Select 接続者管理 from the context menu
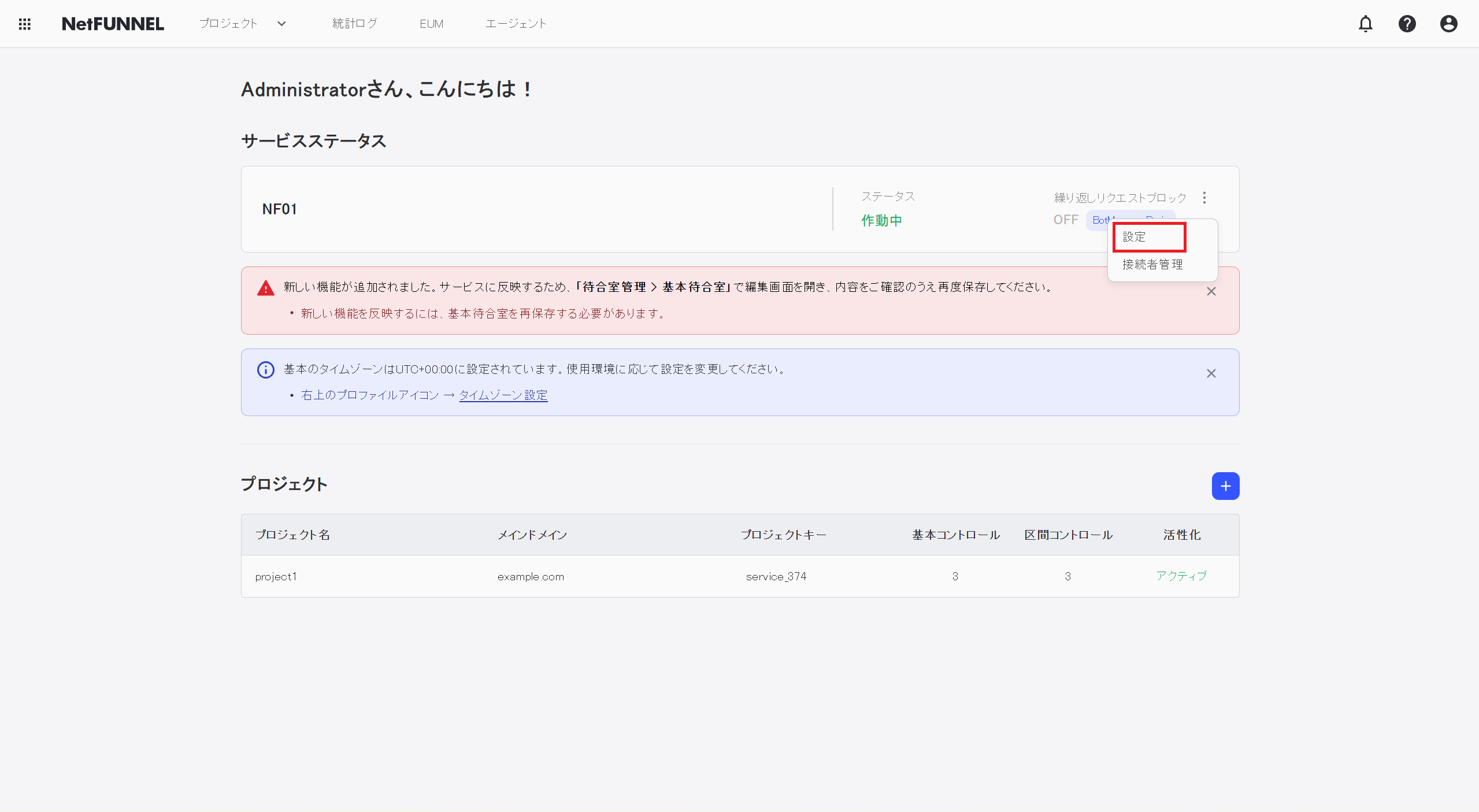Image resolution: width=1479 pixels, height=812 pixels. [x=1151, y=265]
